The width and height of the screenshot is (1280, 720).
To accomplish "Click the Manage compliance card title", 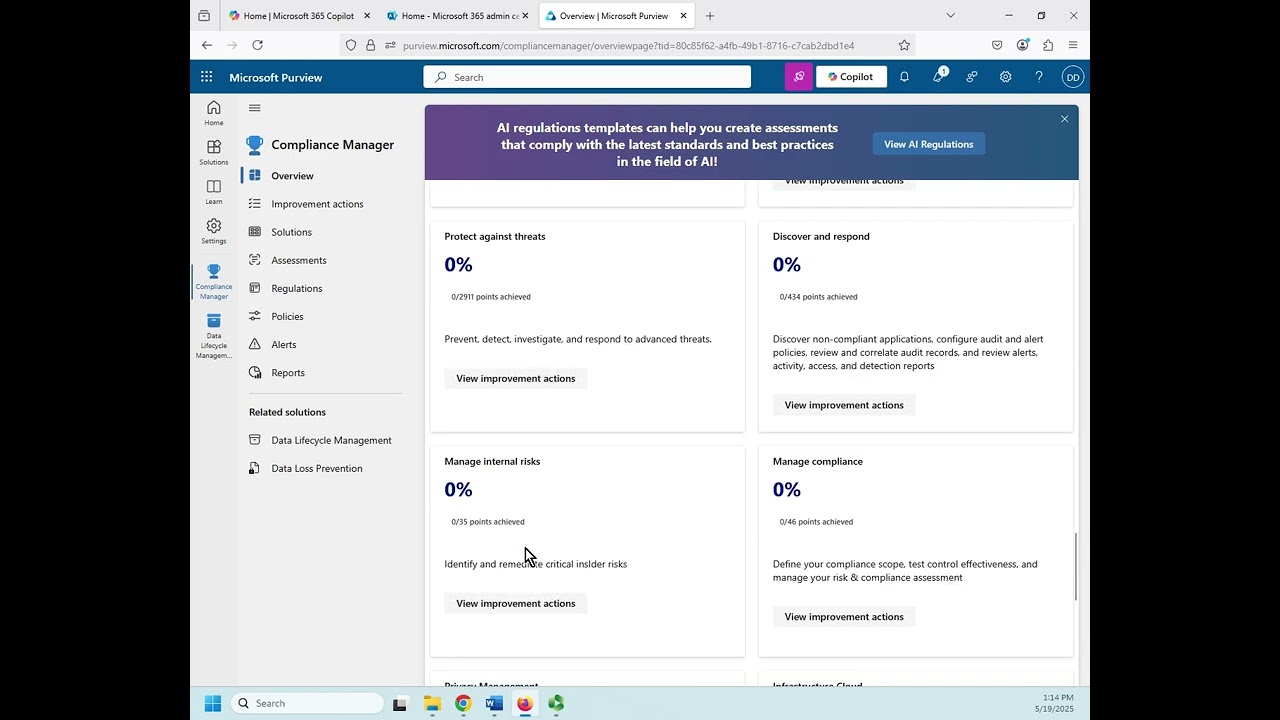I will click(x=818, y=462).
